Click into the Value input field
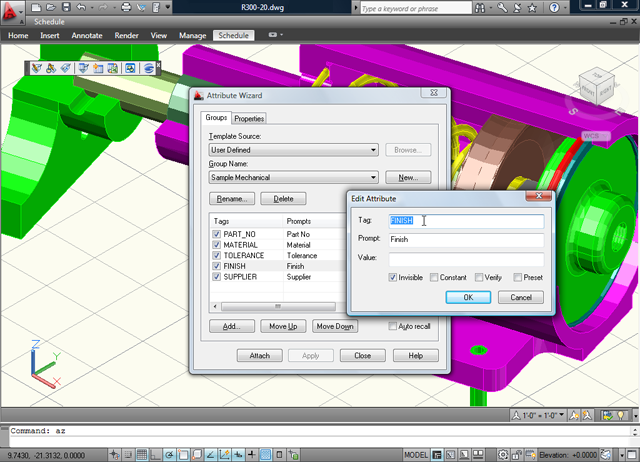Image resolution: width=640 pixels, height=462 pixels. (x=466, y=258)
